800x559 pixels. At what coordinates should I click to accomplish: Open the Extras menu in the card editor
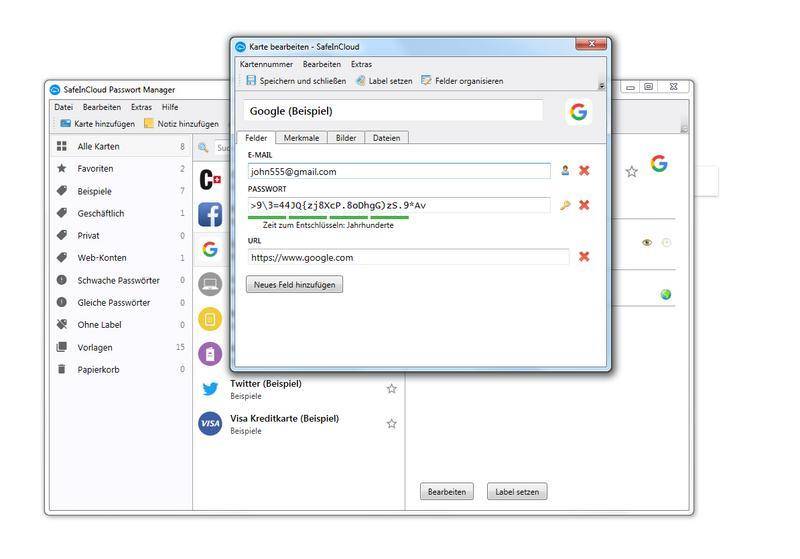(361, 64)
